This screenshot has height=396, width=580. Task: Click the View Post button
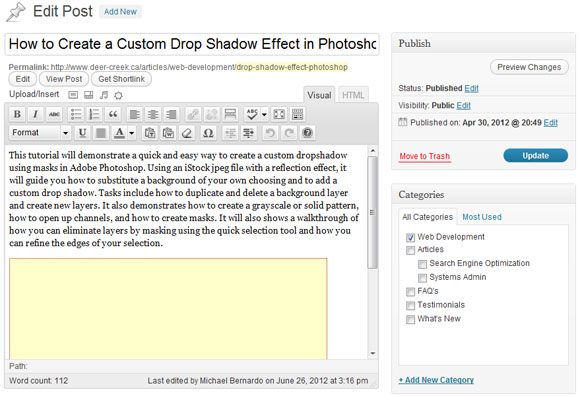click(x=64, y=79)
